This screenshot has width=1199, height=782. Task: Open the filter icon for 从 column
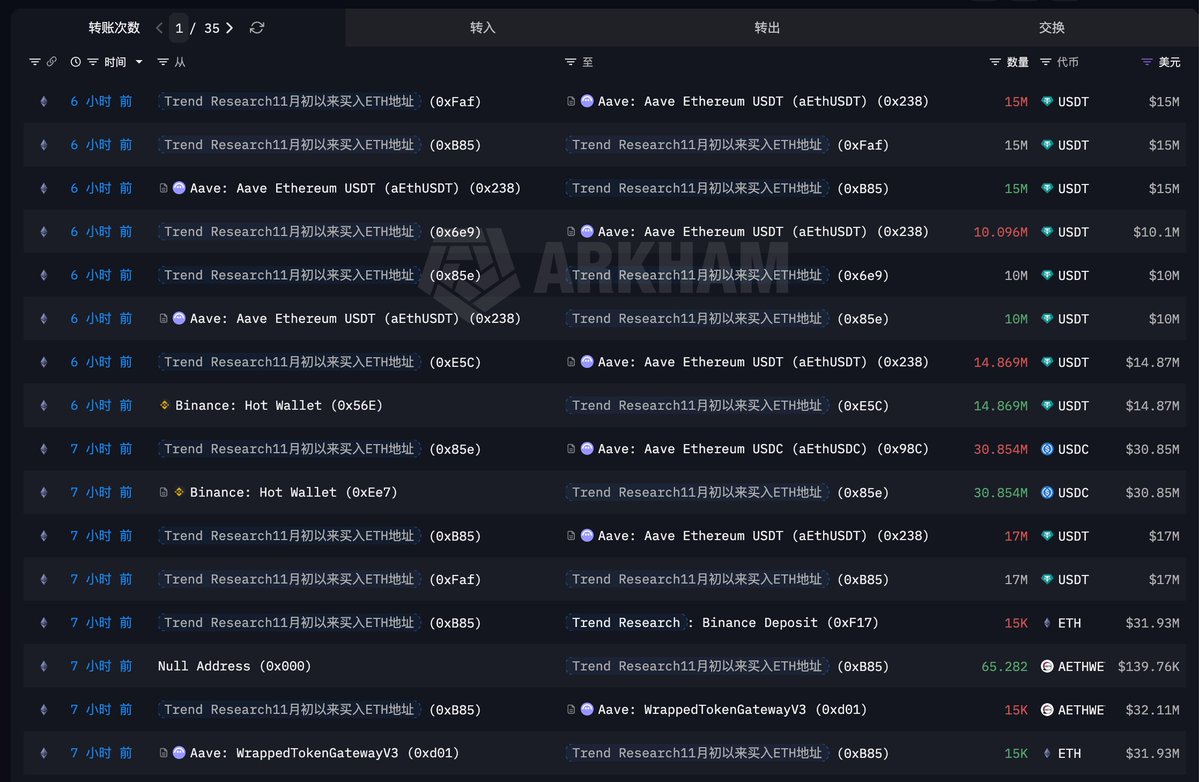pos(163,62)
